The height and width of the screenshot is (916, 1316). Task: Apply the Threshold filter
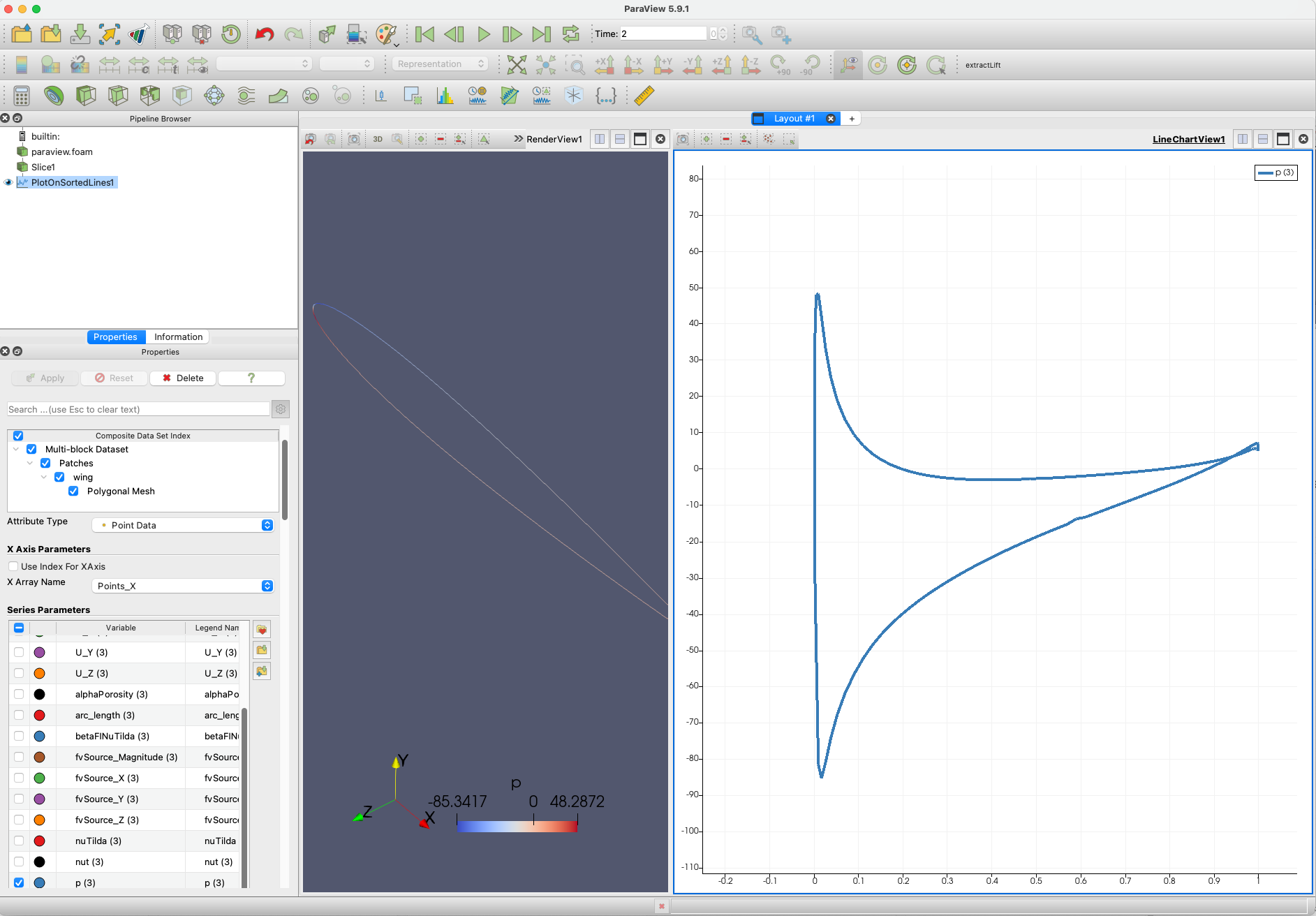[x=150, y=95]
